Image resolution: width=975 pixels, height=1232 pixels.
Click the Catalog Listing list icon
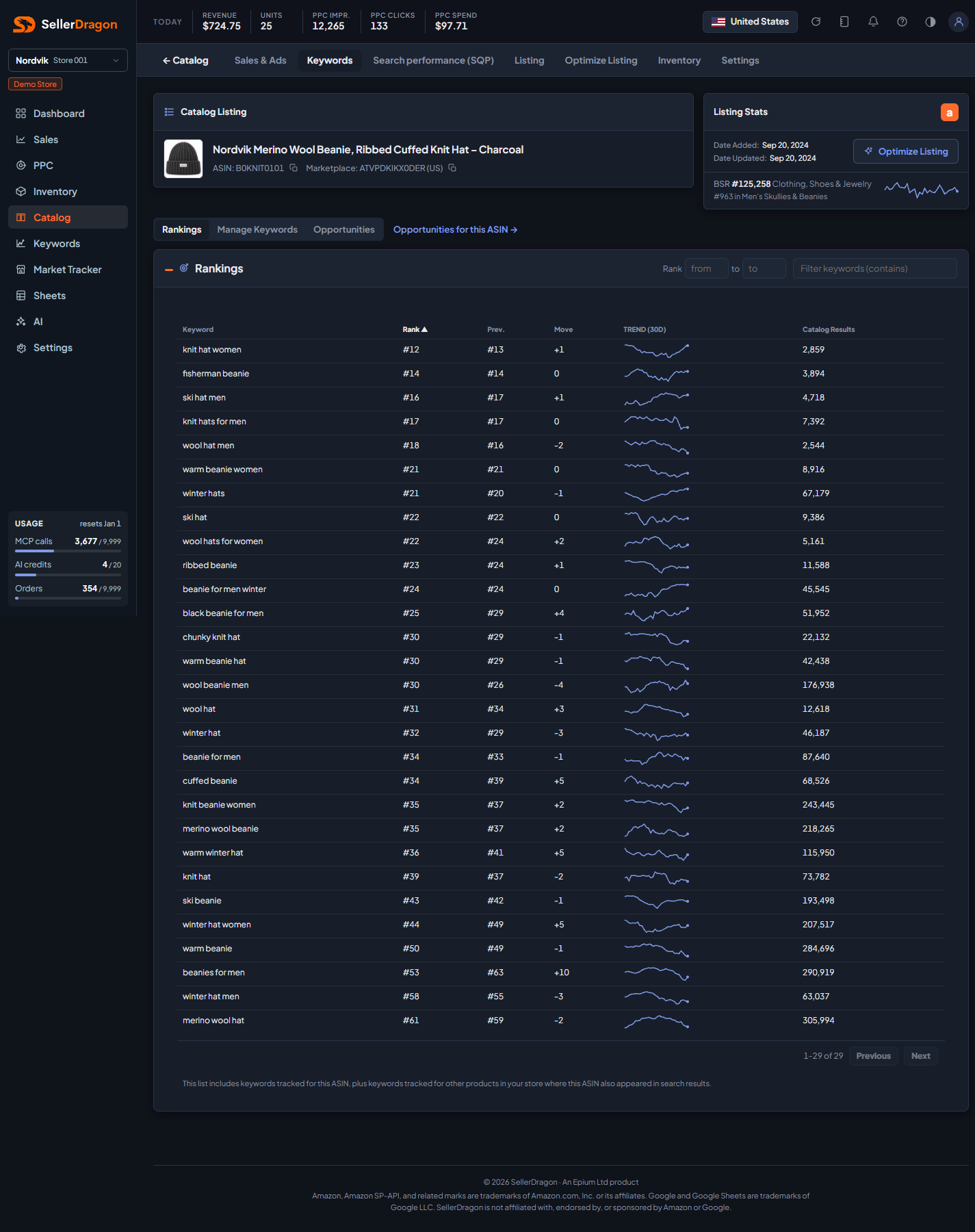tap(169, 112)
